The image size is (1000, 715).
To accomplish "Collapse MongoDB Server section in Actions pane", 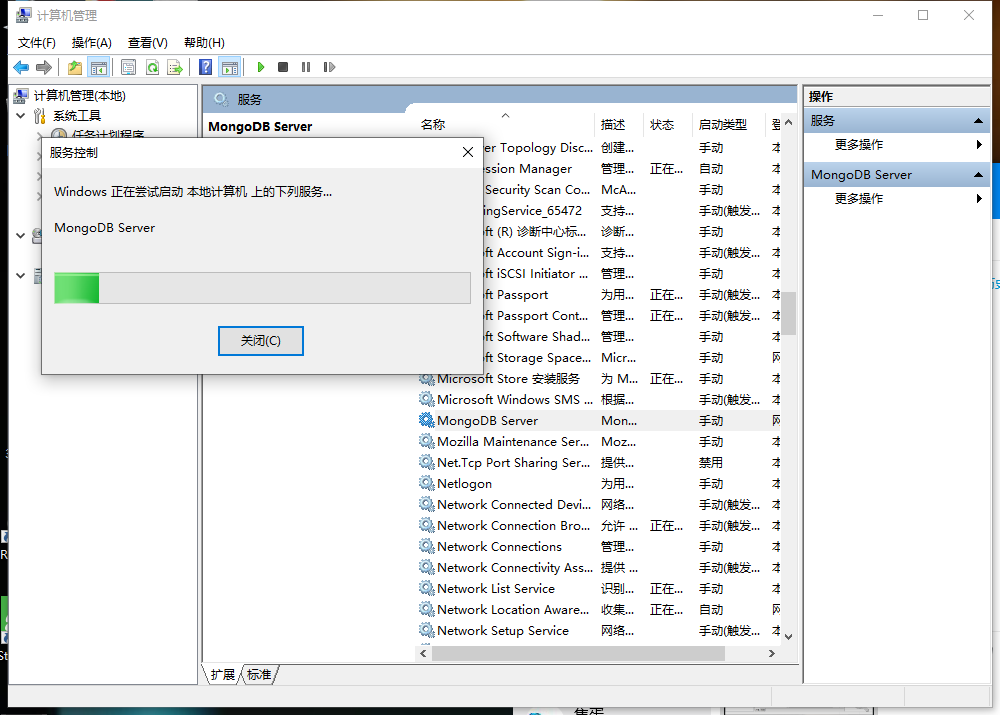I will click(978, 175).
